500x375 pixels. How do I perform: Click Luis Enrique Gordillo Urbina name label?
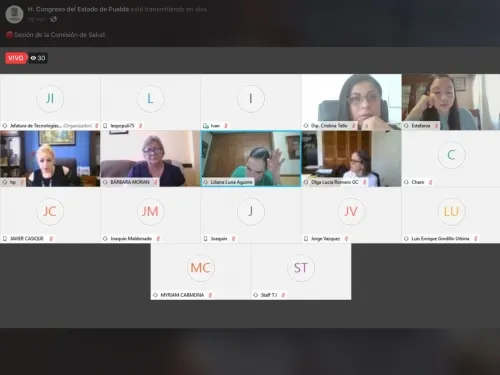click(440, 239)
